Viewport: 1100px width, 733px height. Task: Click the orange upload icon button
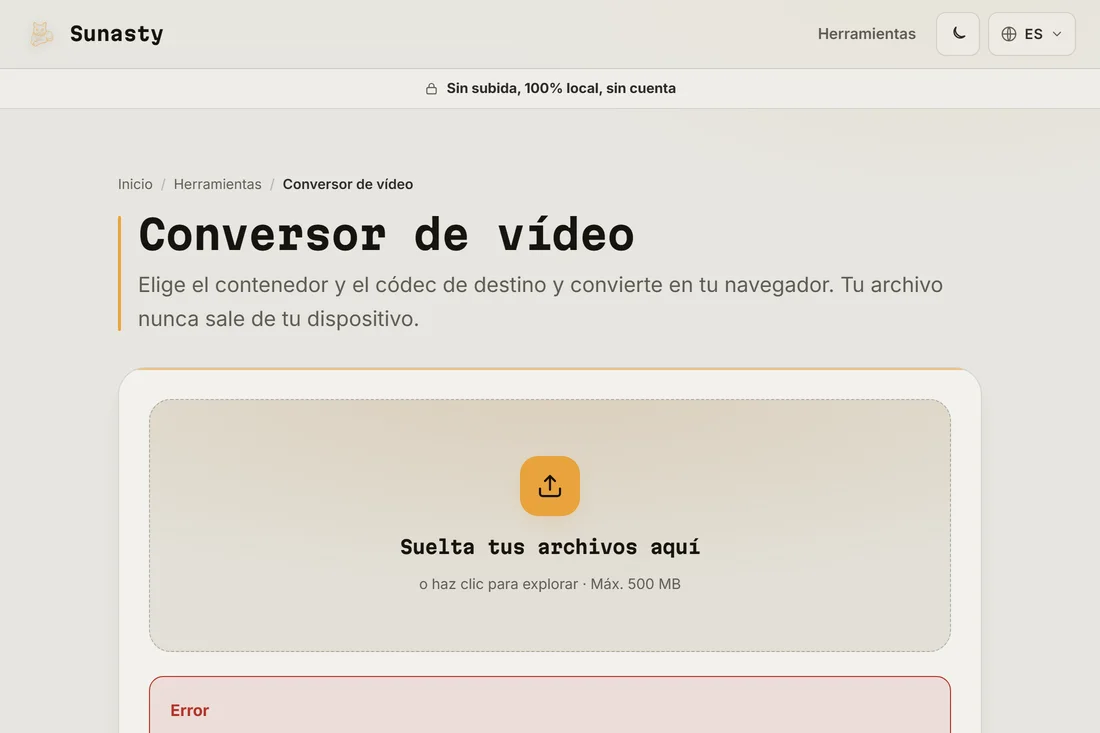click(x=550, y=486)
